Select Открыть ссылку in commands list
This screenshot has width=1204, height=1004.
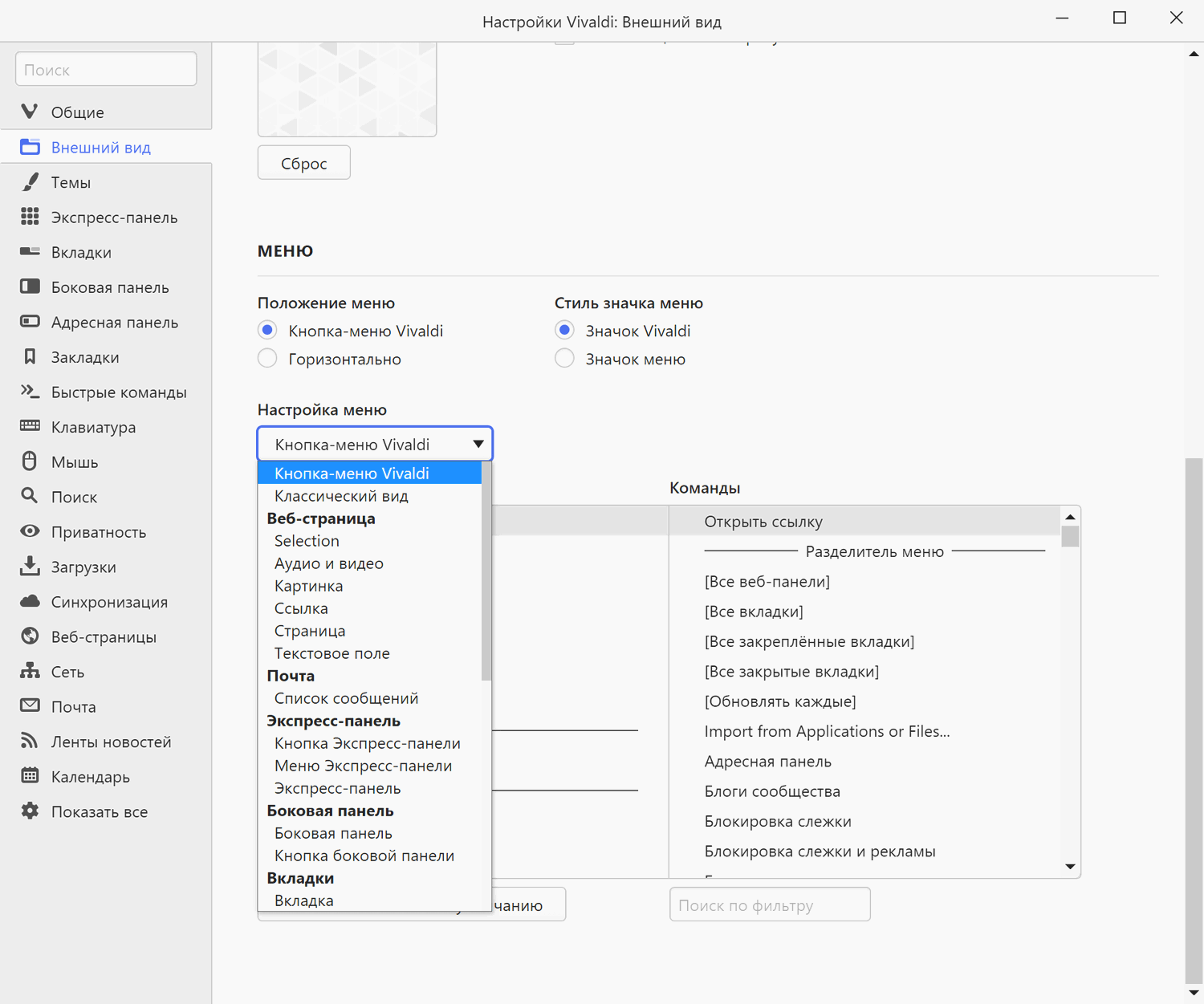tap(763, 522)
